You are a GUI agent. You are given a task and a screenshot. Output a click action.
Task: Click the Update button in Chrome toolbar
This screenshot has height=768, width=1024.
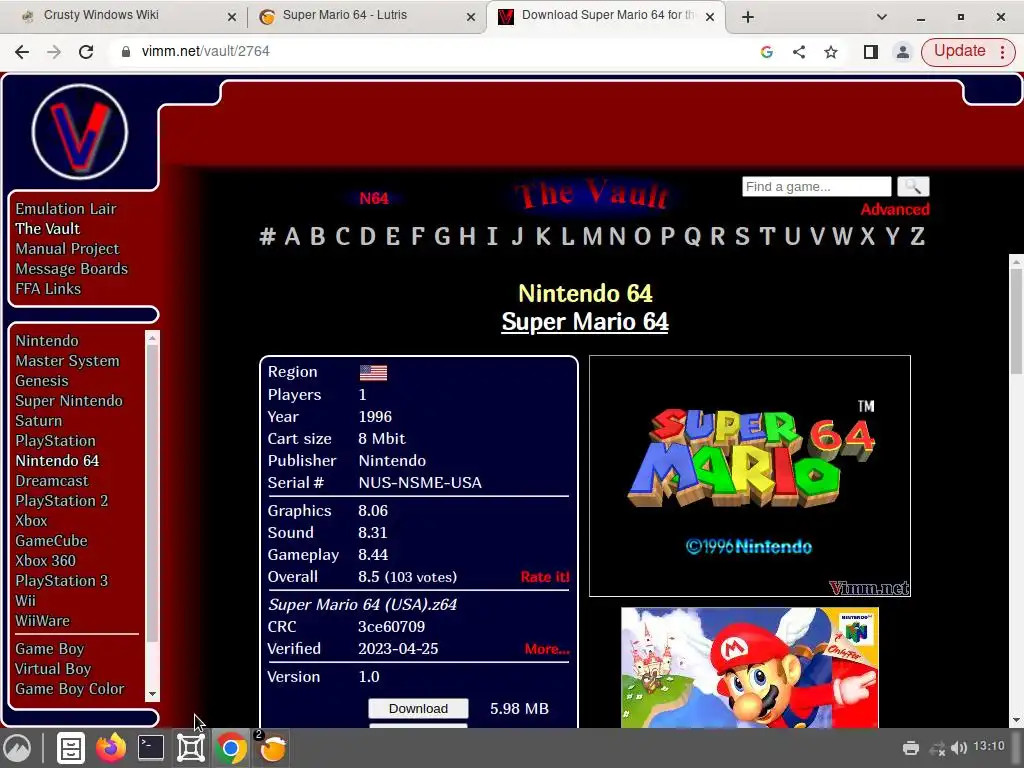[x=959, y=52]
